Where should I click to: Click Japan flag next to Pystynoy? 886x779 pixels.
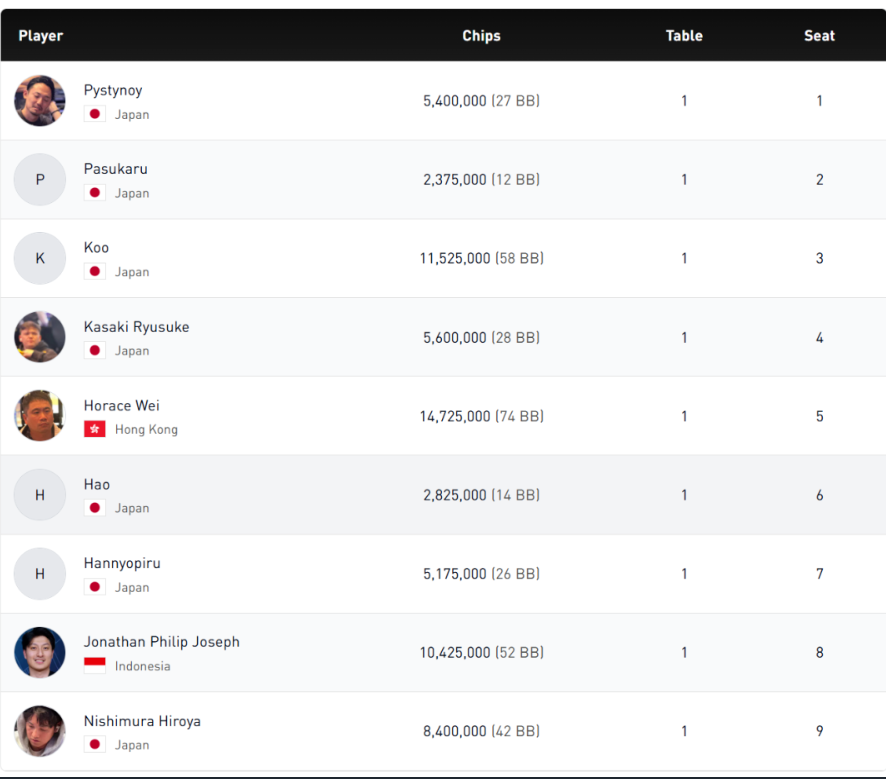click(95, 114)
